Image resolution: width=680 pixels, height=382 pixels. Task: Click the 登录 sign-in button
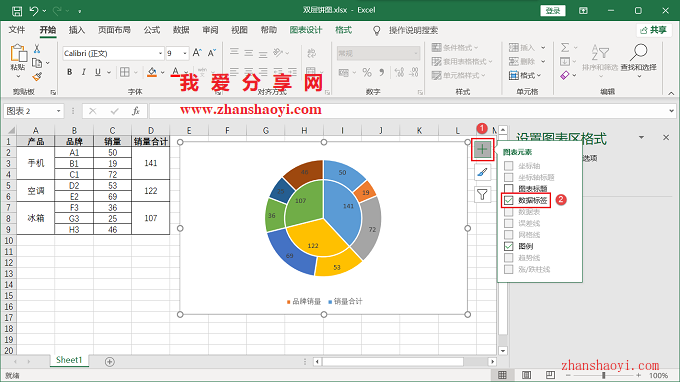[552, 10]
